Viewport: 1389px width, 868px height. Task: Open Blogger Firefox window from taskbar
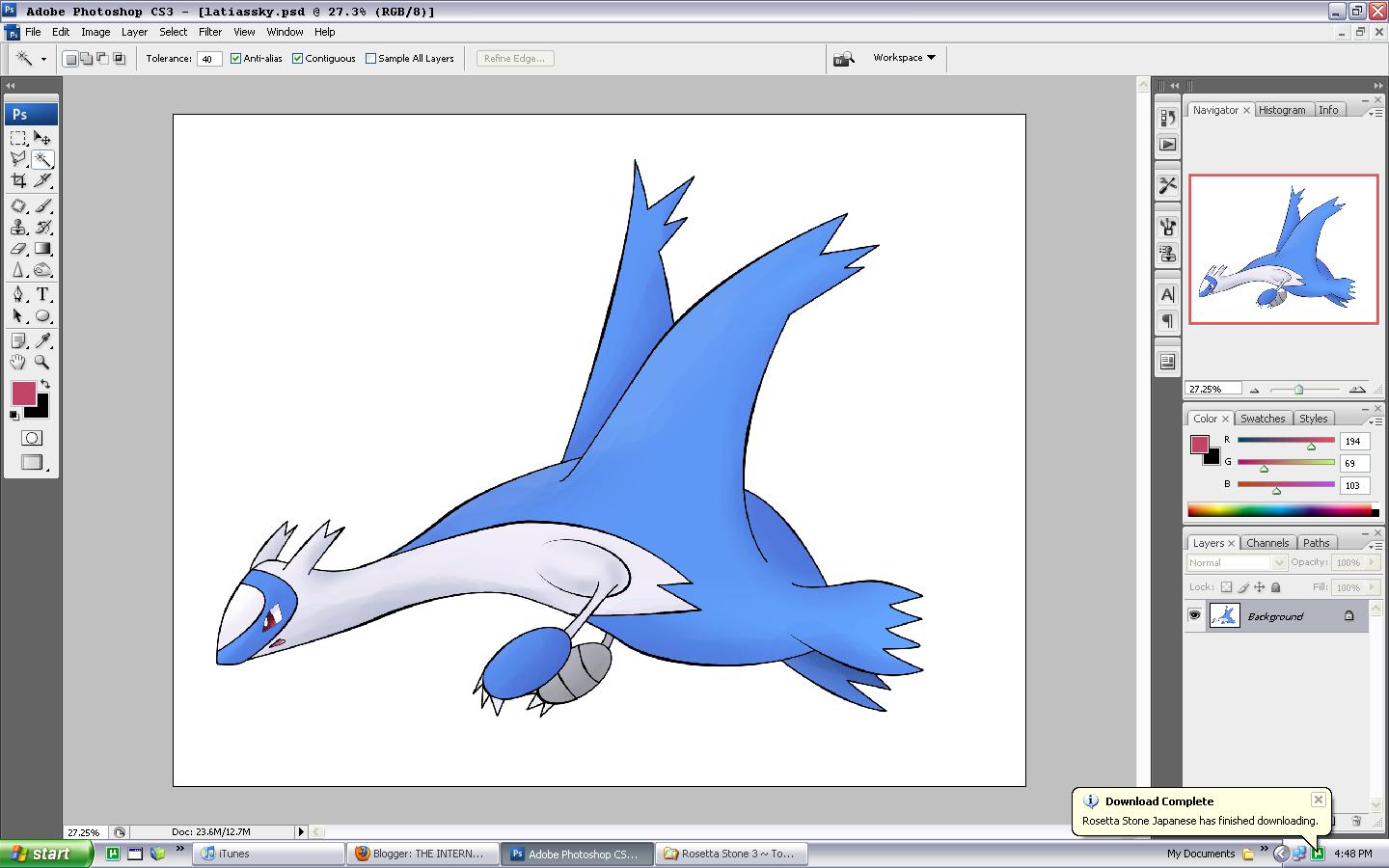pos(423,854)
